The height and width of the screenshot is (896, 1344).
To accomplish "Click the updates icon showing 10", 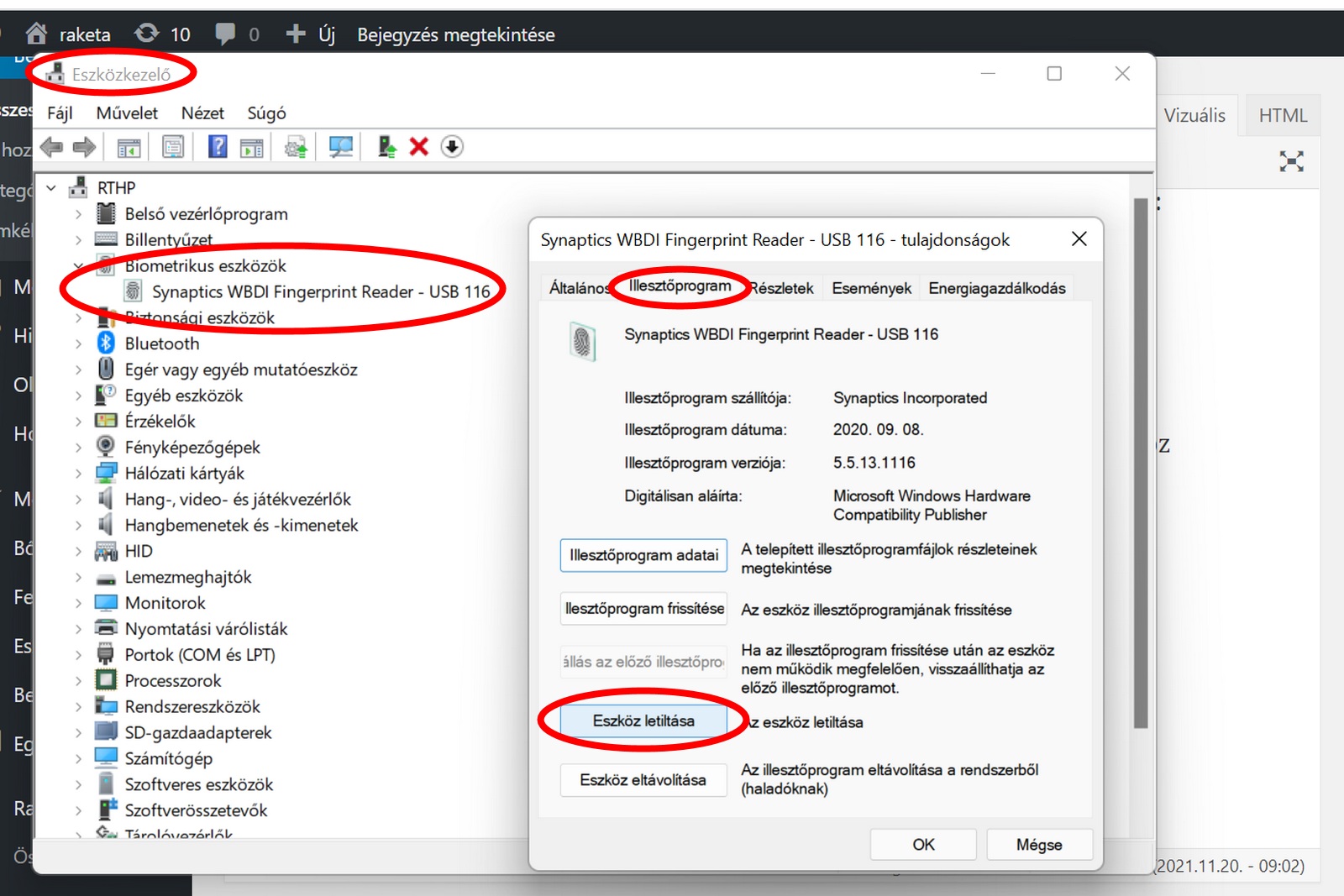I will (x=147, y=34).
